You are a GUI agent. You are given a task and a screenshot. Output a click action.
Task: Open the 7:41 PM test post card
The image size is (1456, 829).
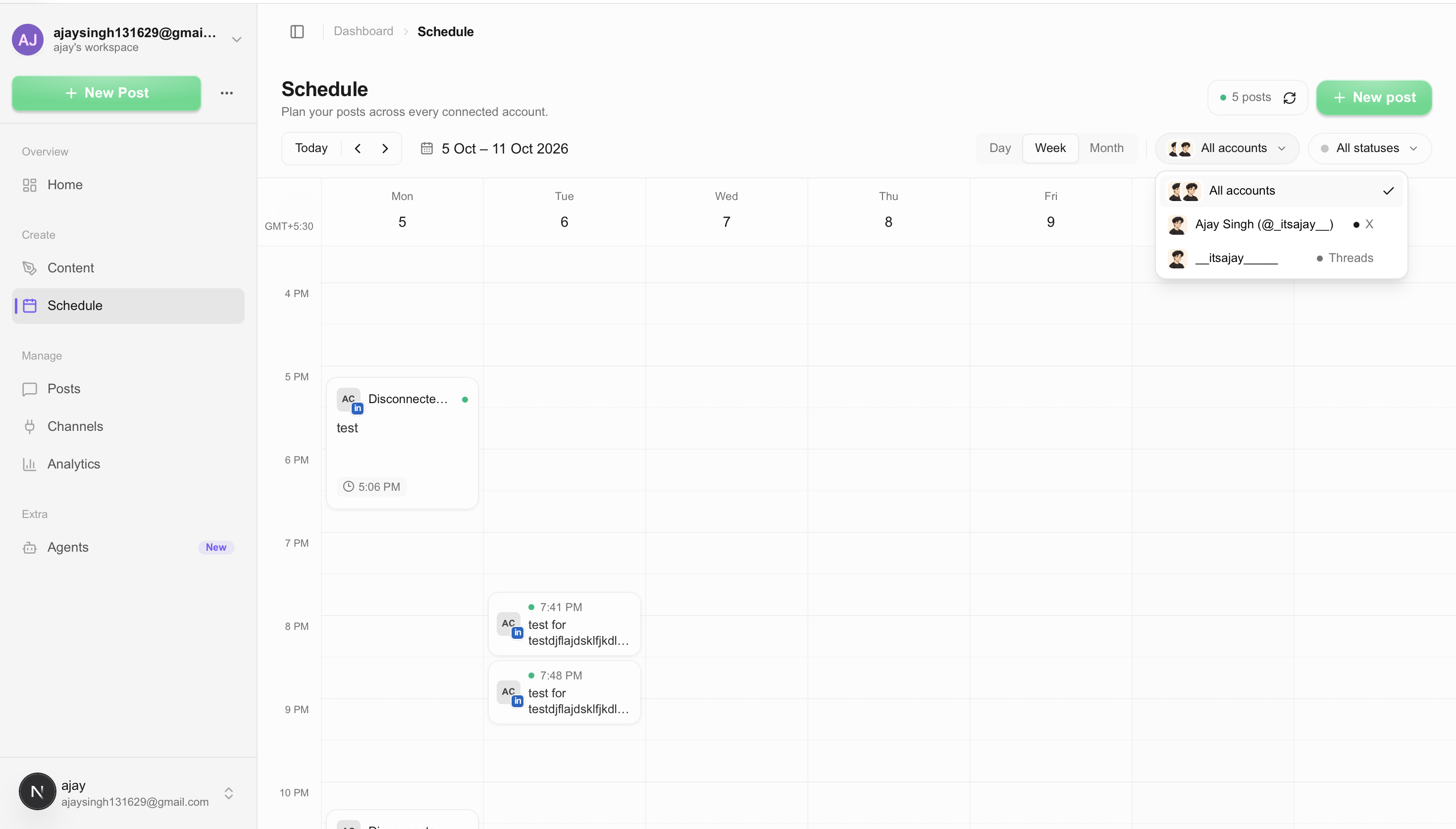(x=565, y=623)
